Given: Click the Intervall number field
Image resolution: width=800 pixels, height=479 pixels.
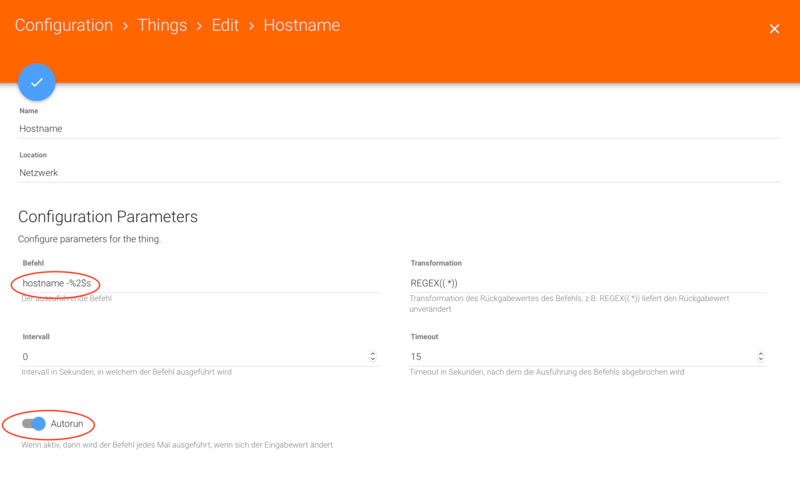Looking at the screenshot, I should [x=190, y=356].
